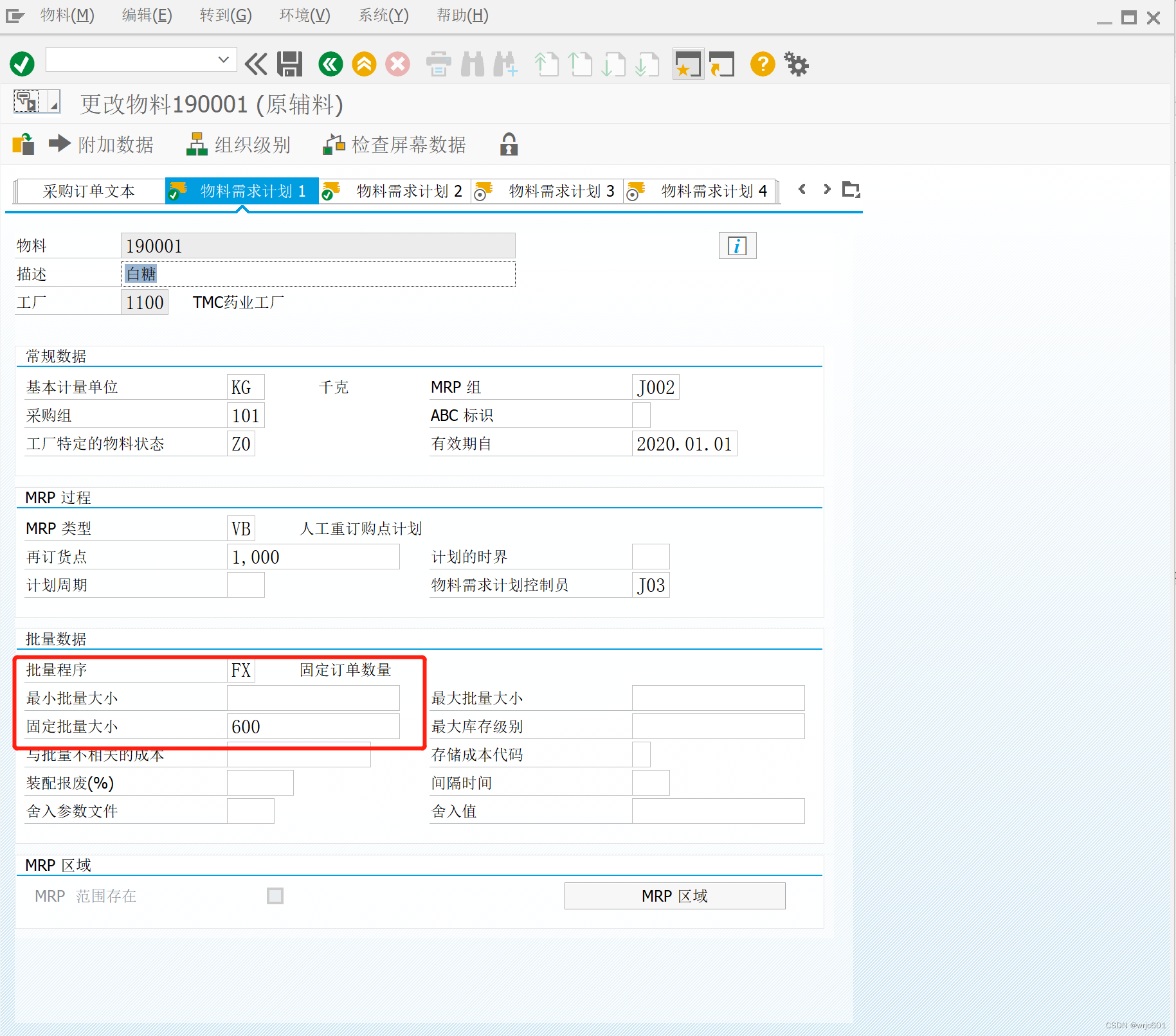Click the 组织级别 button
The height and width of the screenshot is (1036, 1176).
(x=238, y=145)
